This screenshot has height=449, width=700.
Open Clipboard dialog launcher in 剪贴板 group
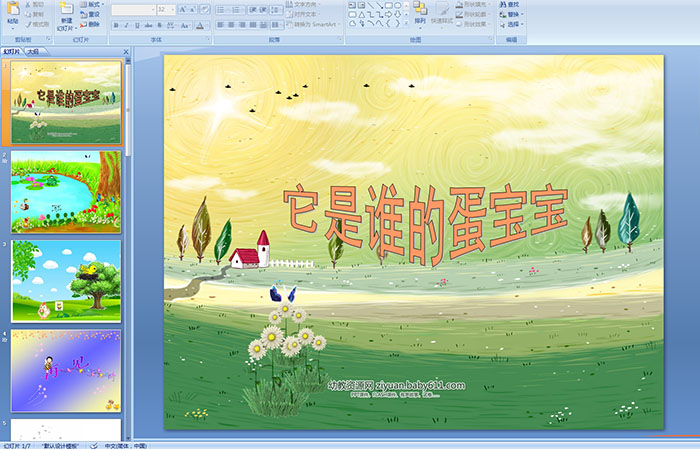tap(49, 39)
